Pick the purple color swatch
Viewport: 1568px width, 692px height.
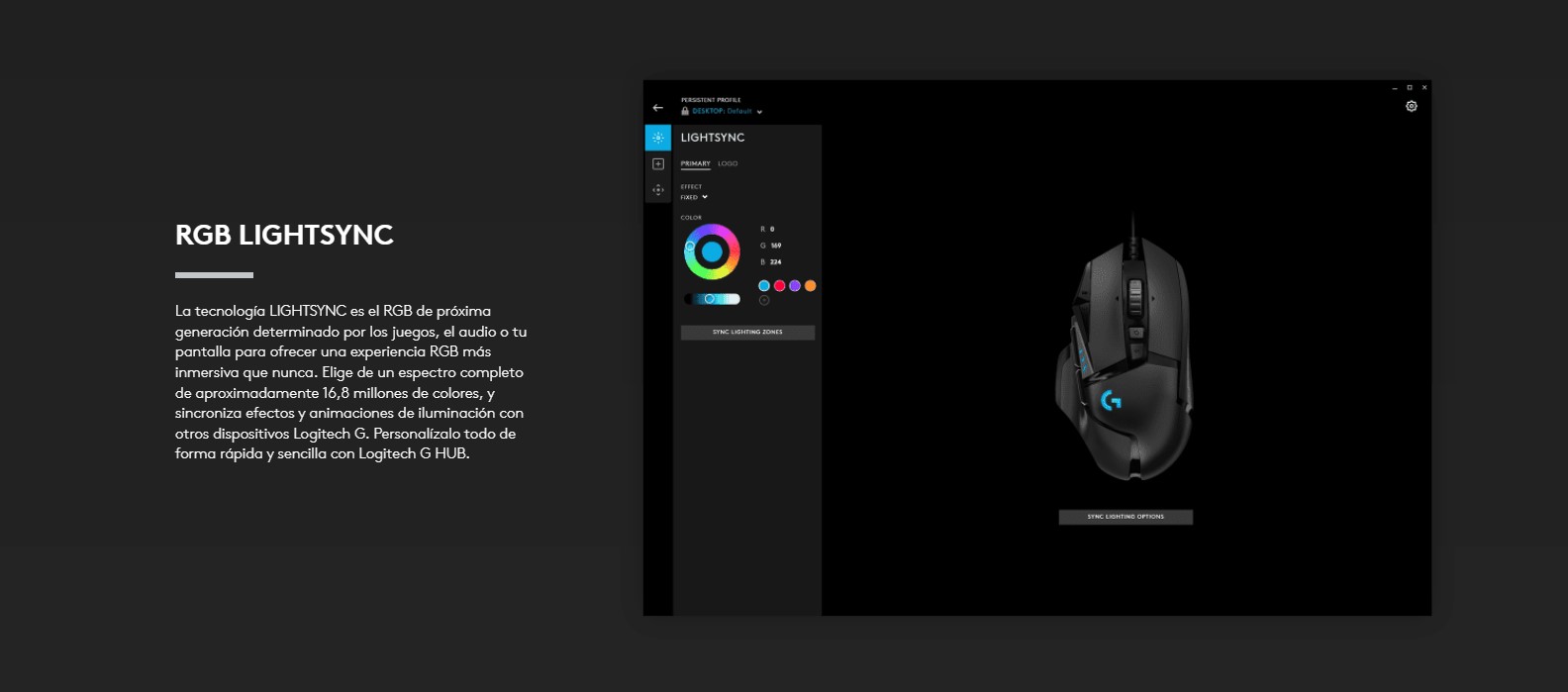point(795,286)
